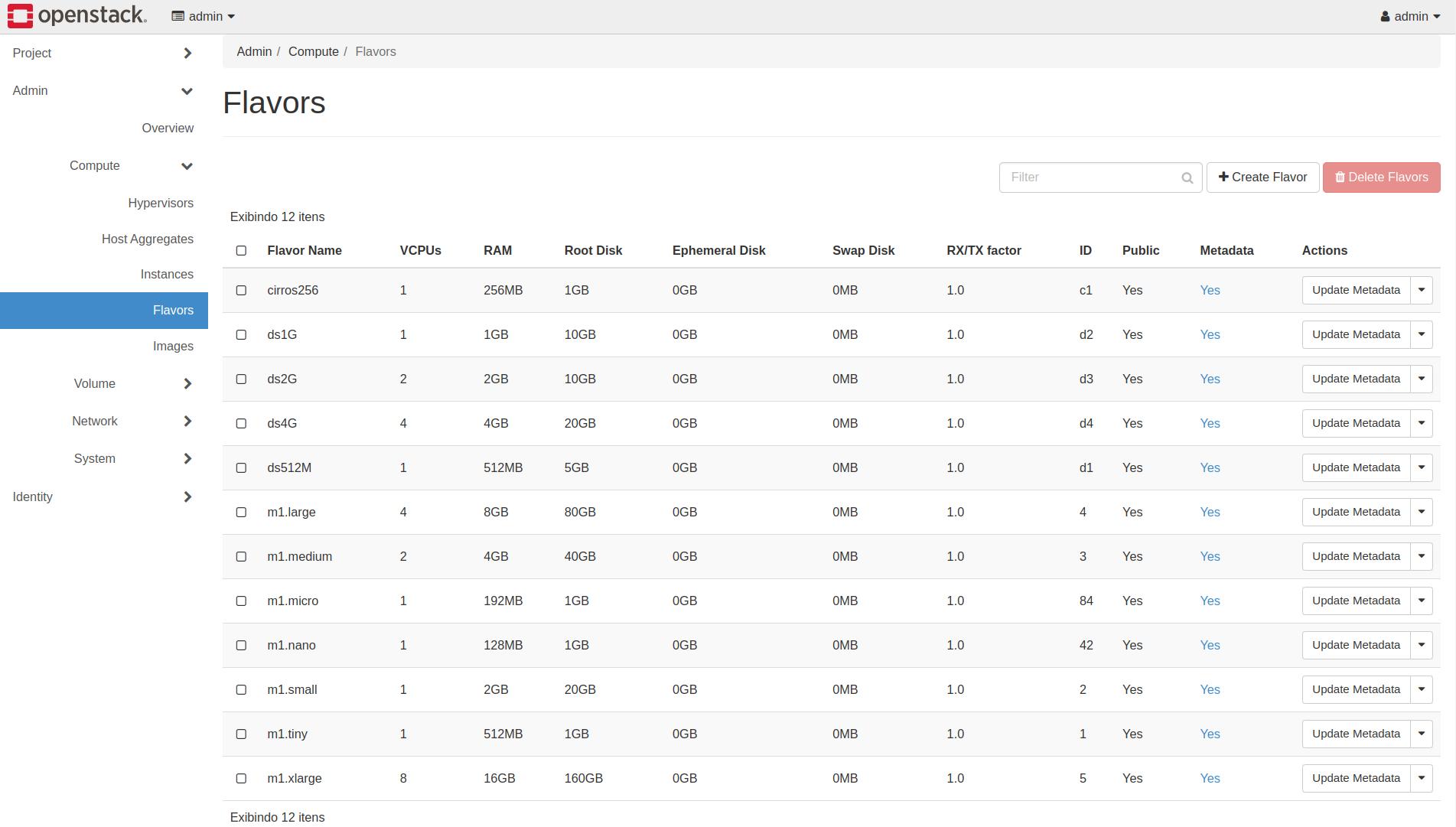Select the cirros256 flavor checkbox
This screenshot has height=827, width=1456.
[x=241, y=291]
